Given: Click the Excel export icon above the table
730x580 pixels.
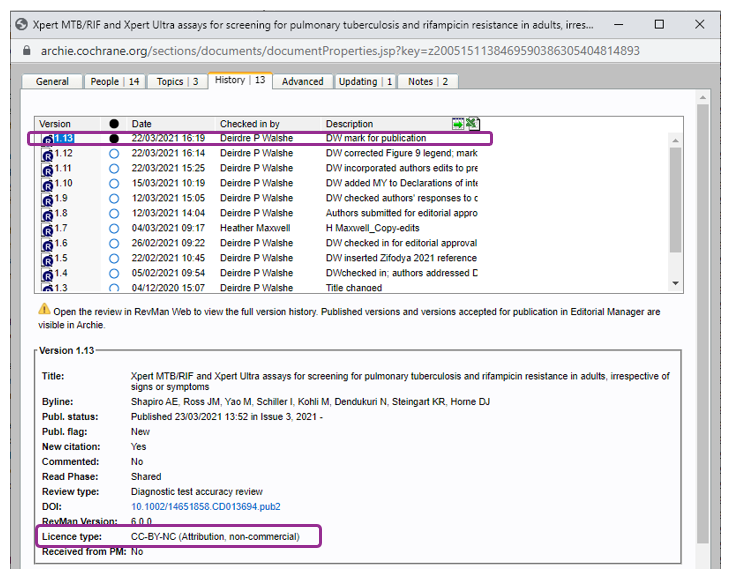Looking at the screenshot, I should 472,124.
